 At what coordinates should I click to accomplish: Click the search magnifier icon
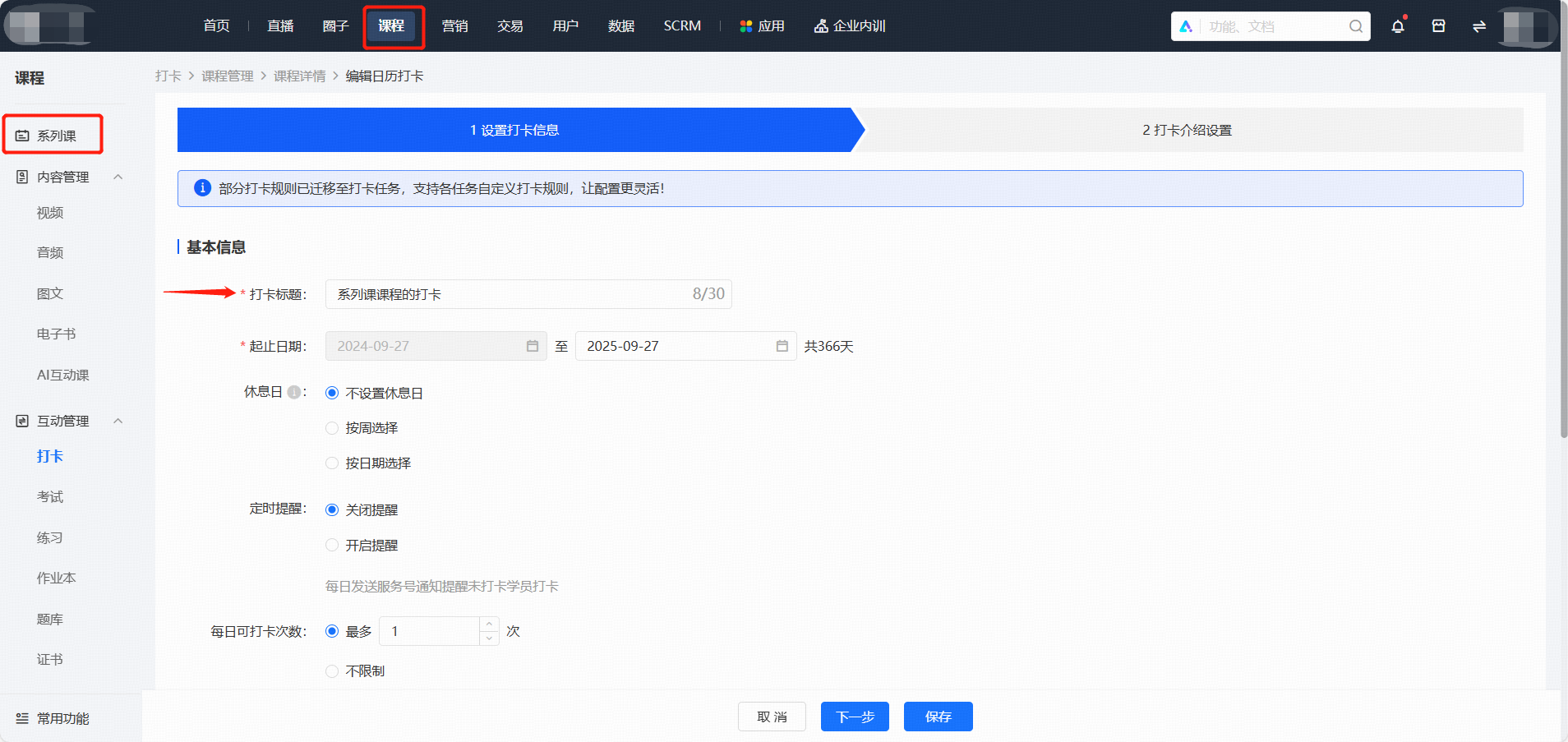[1356, 26]
